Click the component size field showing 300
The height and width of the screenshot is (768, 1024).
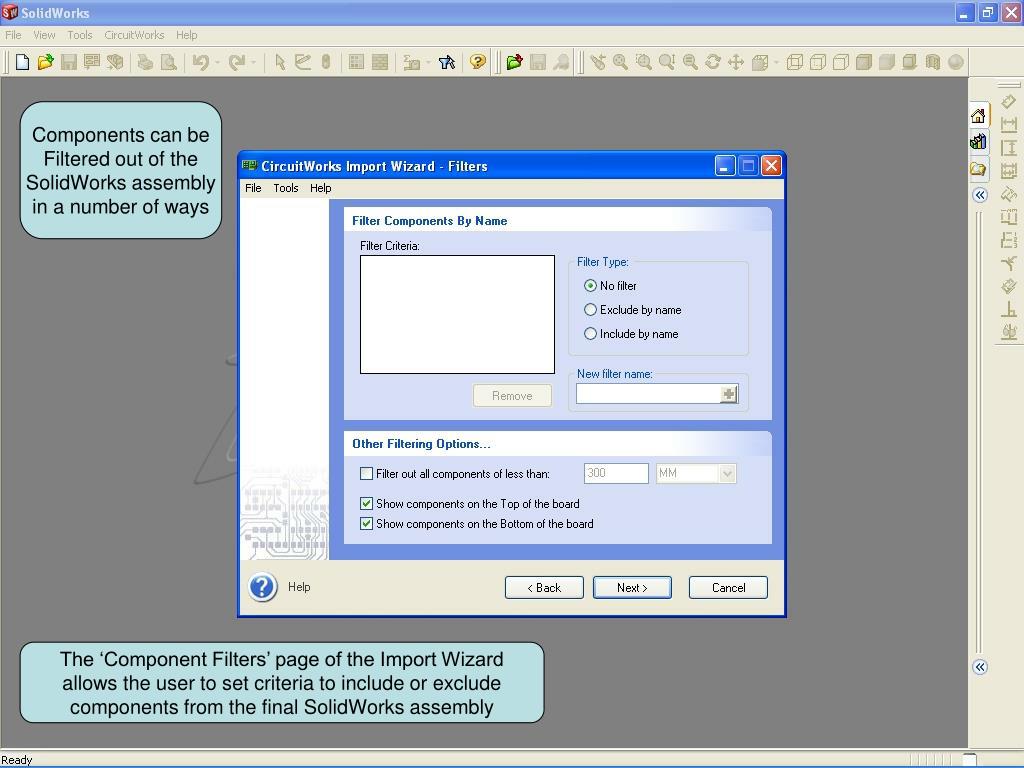(616, 473)
